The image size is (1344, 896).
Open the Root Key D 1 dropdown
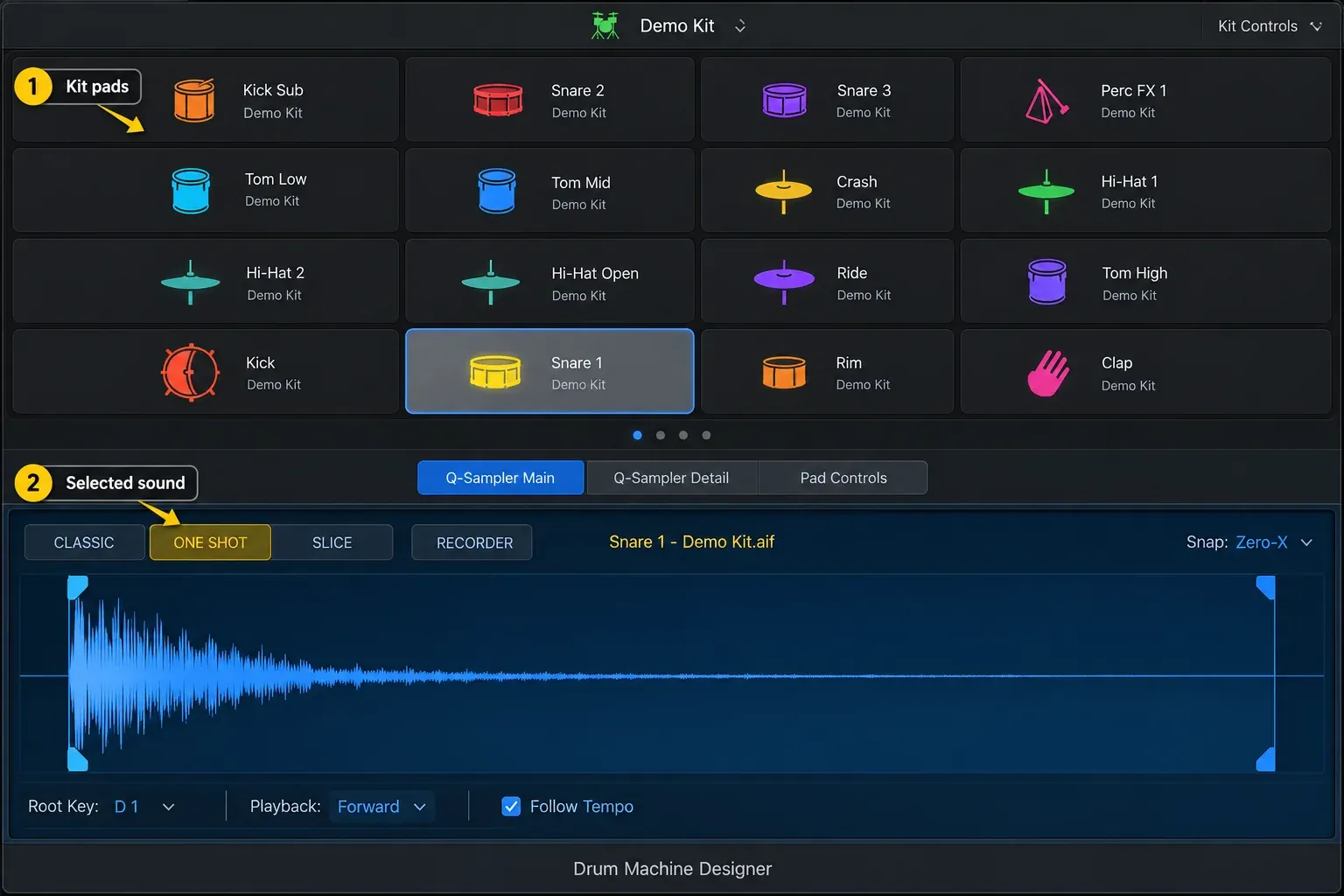click(144, 806)
